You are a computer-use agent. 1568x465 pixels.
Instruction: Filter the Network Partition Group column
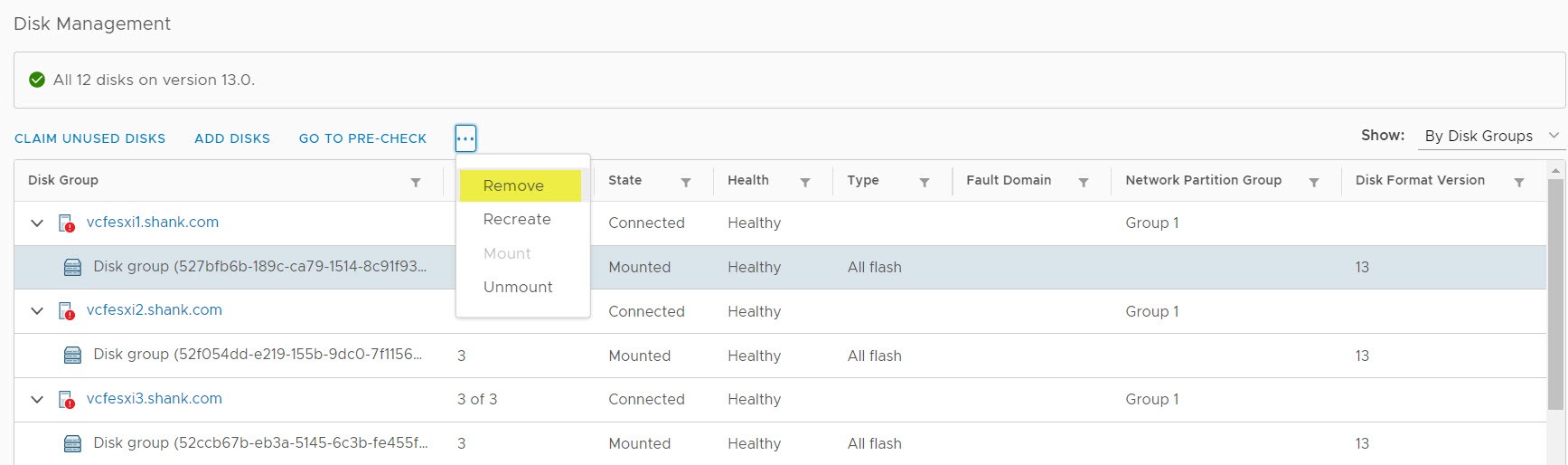point(1314,182)
